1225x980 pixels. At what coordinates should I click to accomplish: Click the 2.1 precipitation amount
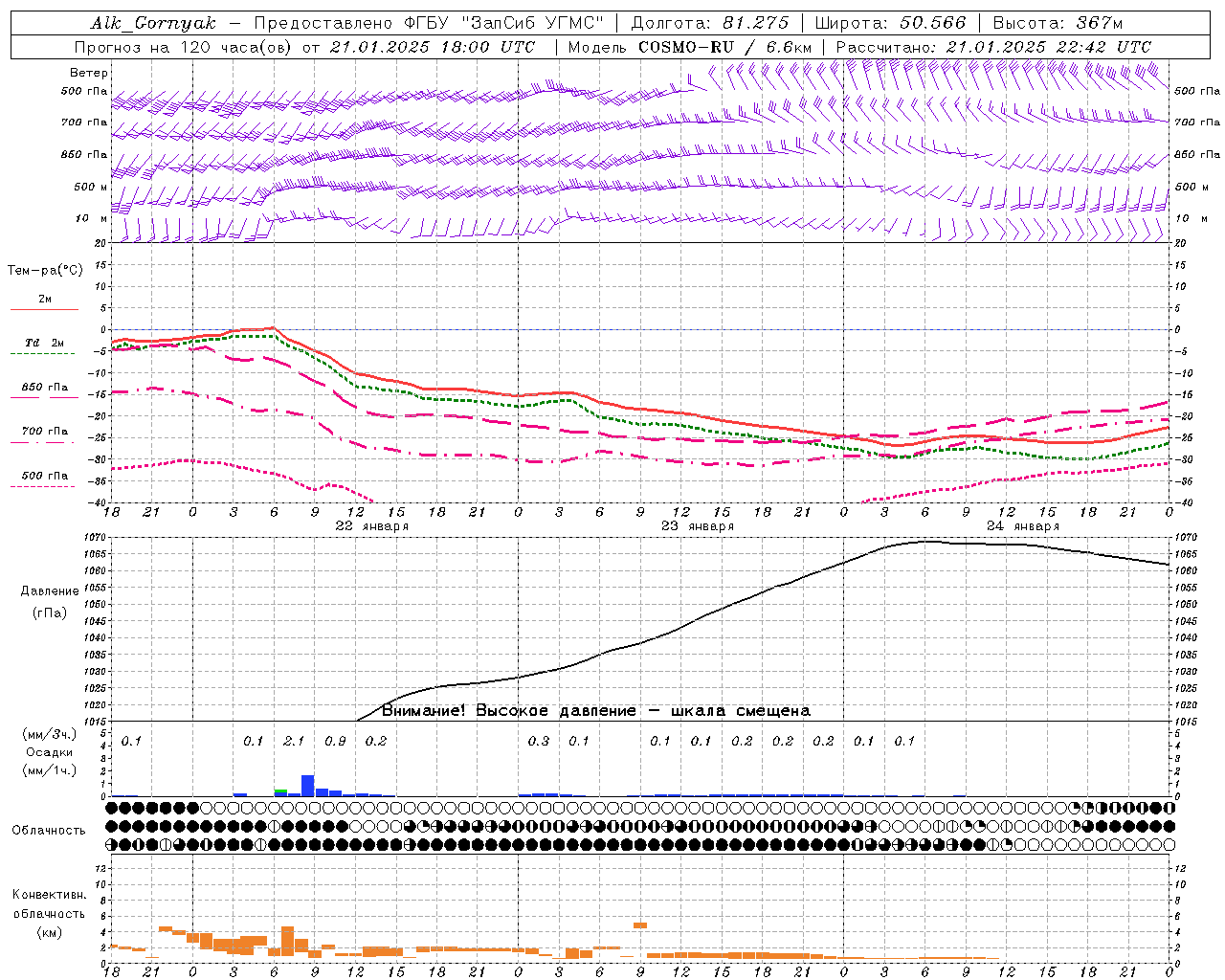click(x=294, y=742)
